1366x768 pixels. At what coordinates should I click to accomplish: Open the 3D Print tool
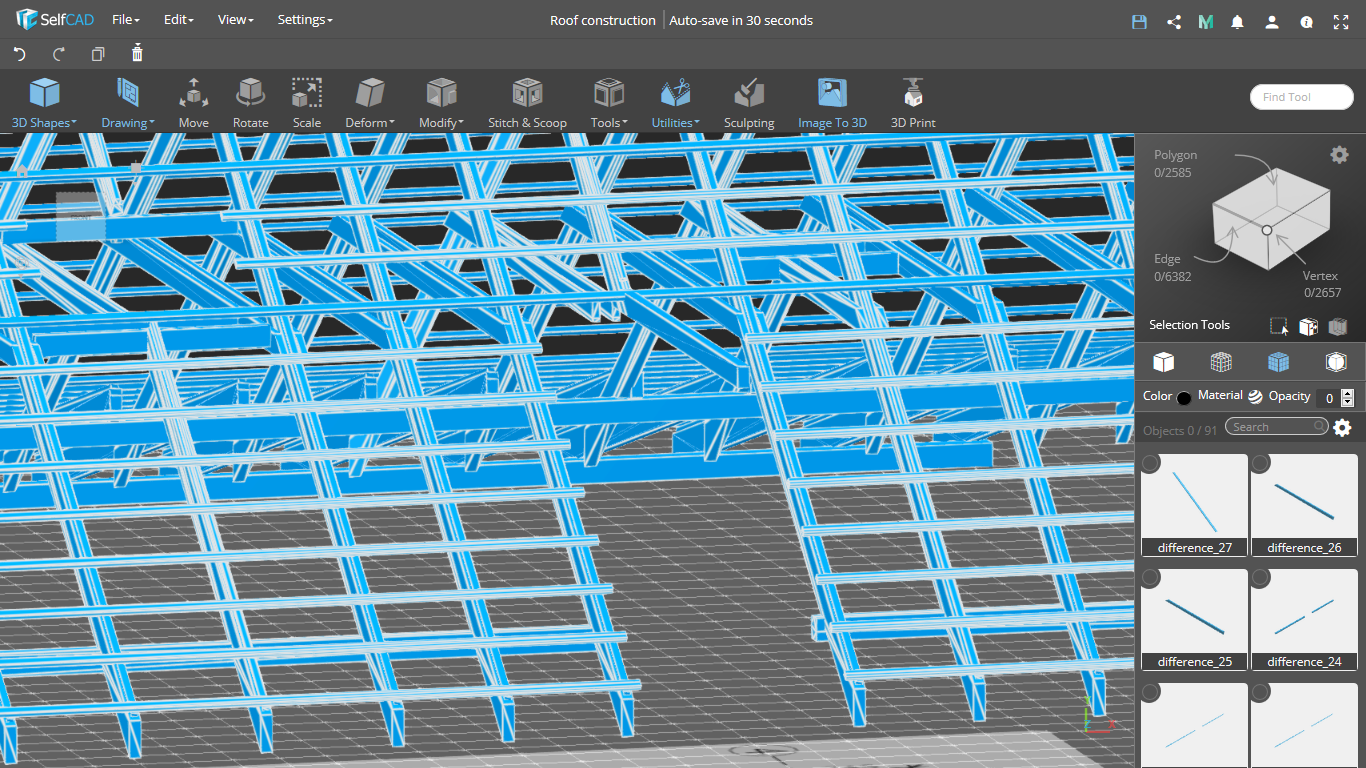point(913,103)
